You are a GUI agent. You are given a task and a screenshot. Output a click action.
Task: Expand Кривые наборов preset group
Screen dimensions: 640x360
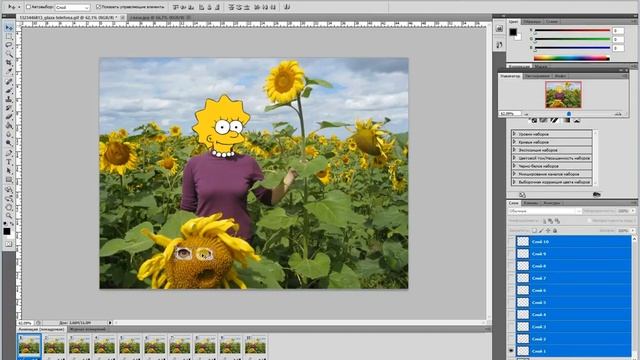pyautogui.click(x=515, y=142)
